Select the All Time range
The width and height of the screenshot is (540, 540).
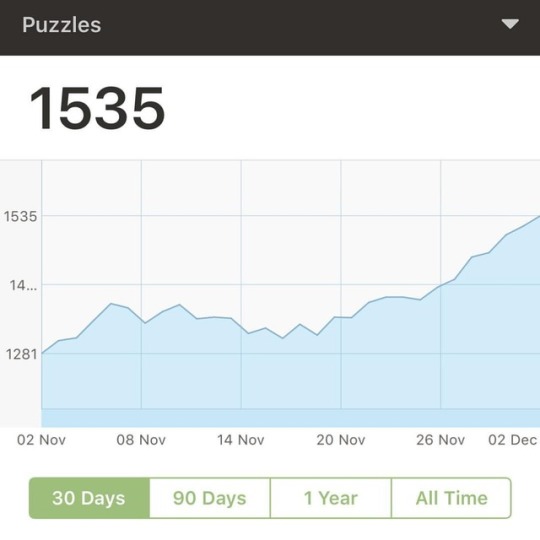click(451, 498)
